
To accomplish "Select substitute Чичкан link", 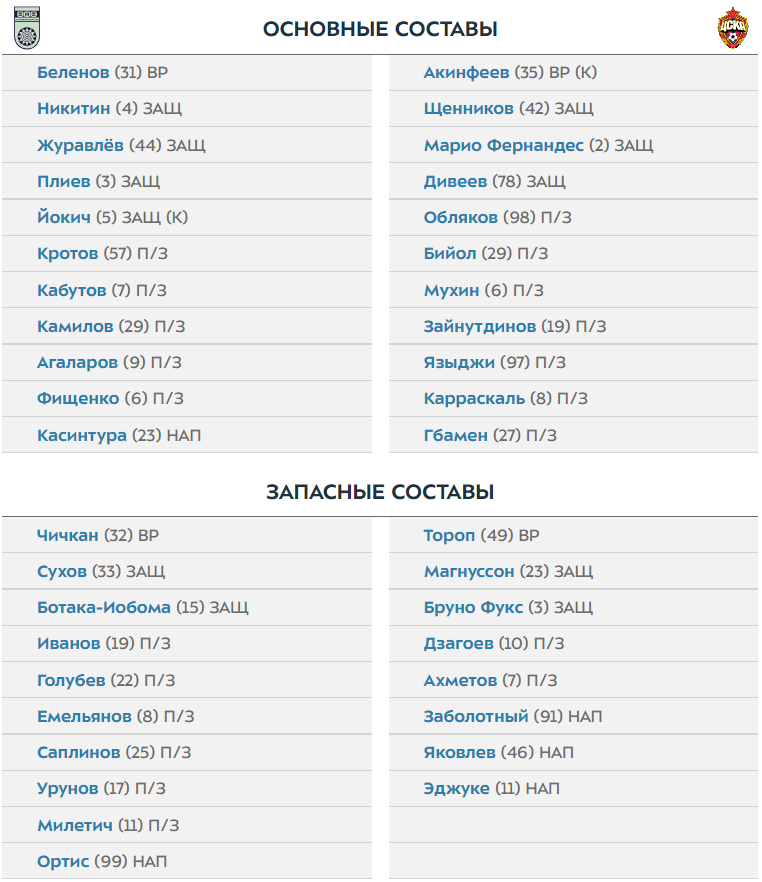I will (x=68, y=535).
